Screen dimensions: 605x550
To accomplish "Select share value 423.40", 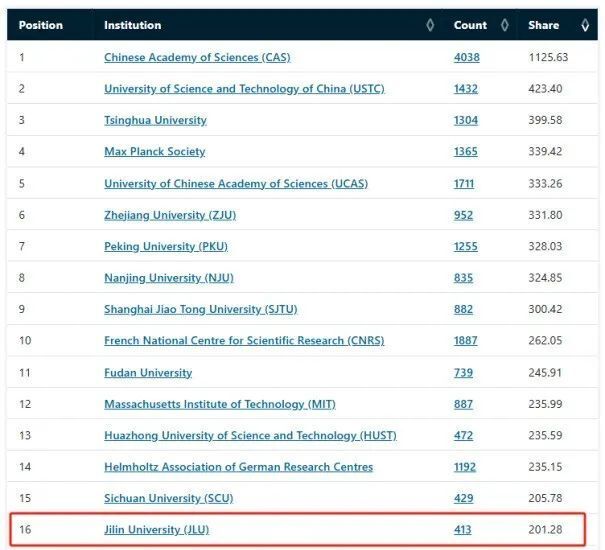I will point(545,89).
